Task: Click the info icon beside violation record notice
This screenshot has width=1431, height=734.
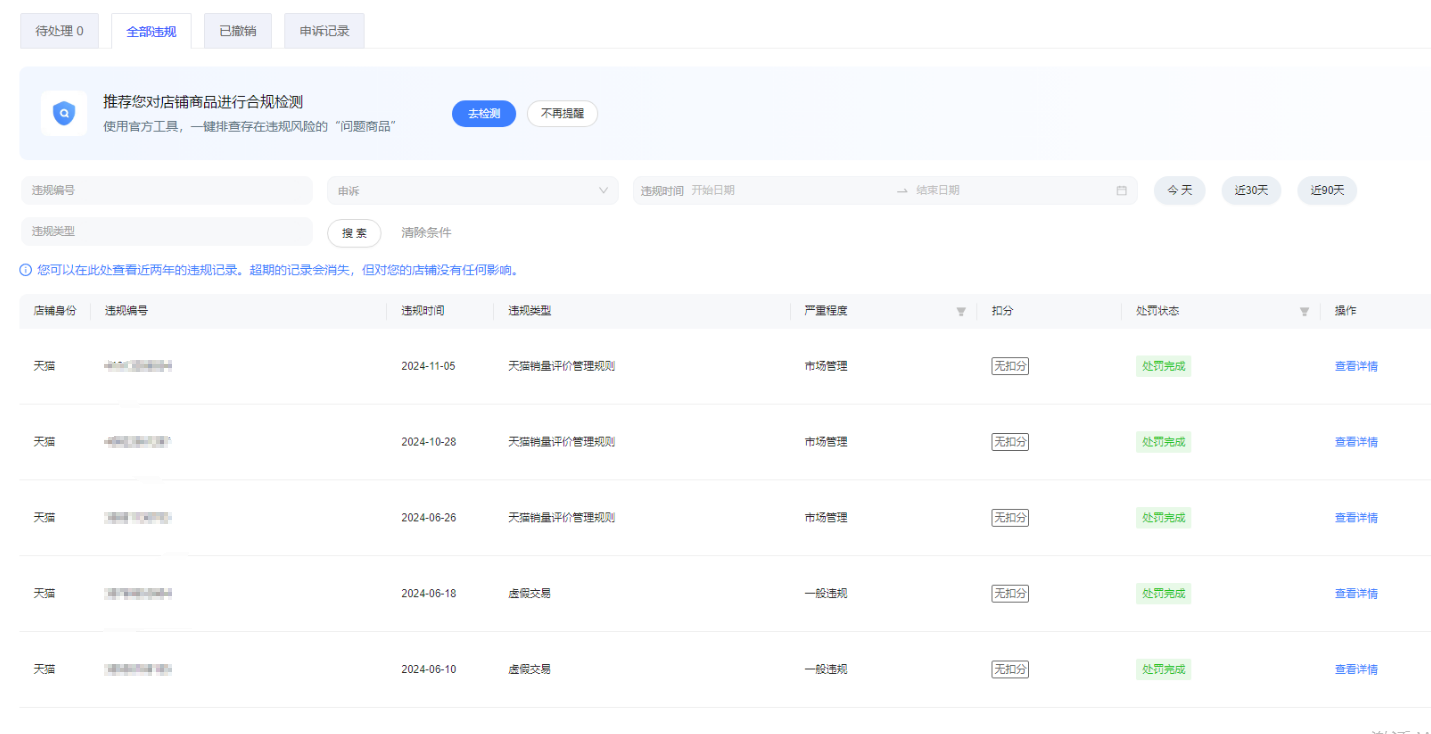Action: click(x=26, y=270)
